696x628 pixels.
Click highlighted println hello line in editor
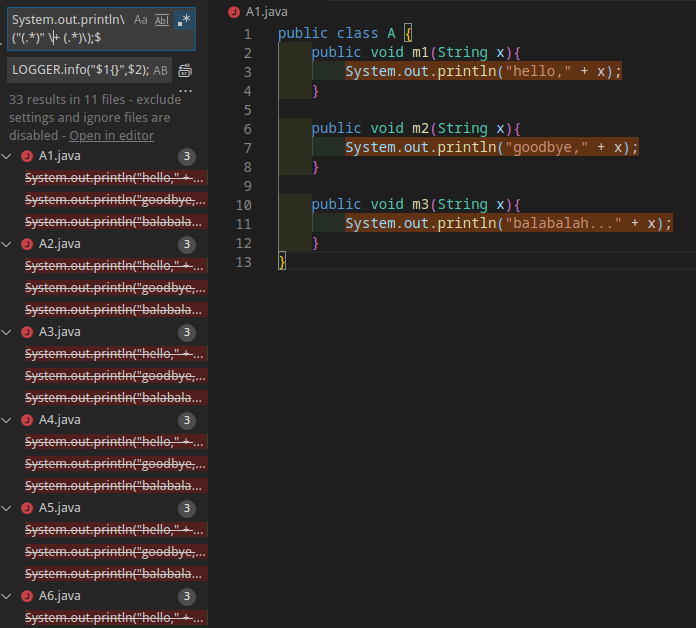click(483, 71)
